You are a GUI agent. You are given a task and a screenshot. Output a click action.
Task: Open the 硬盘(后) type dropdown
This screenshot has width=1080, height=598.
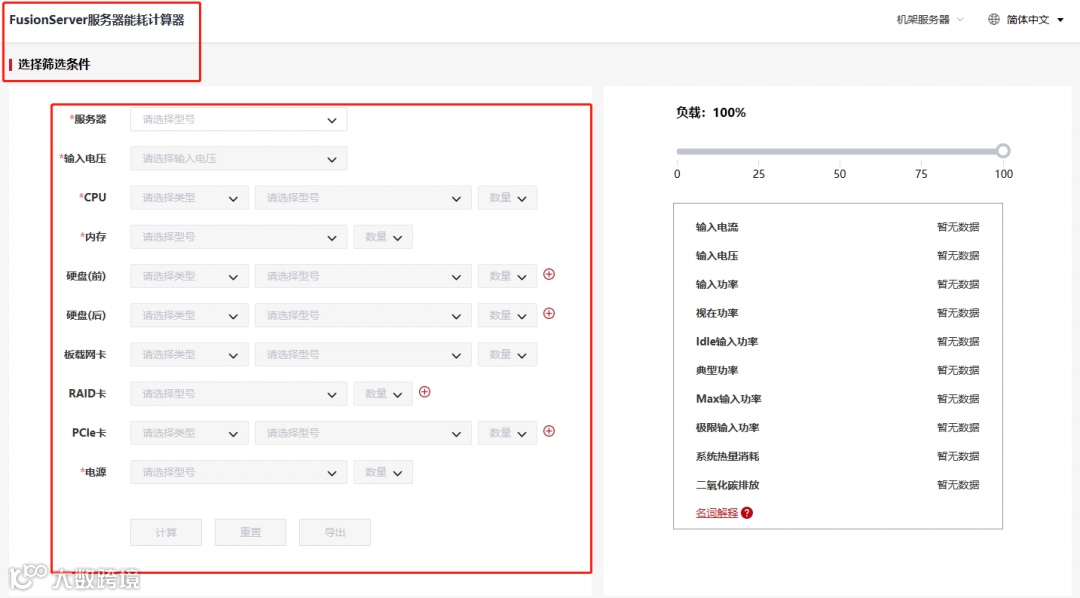[x=189, y=316]
